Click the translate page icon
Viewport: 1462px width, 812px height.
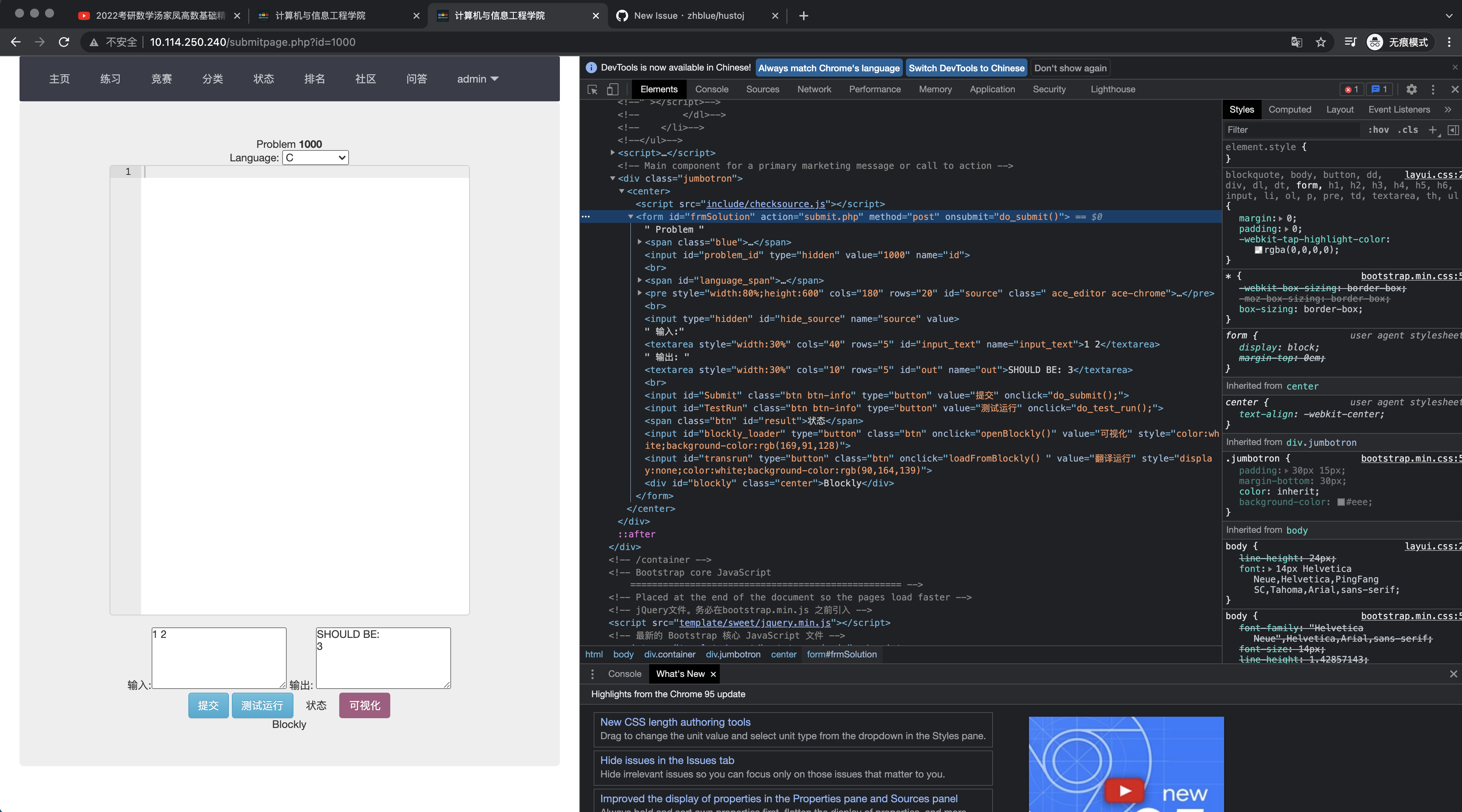(1296, 42)
